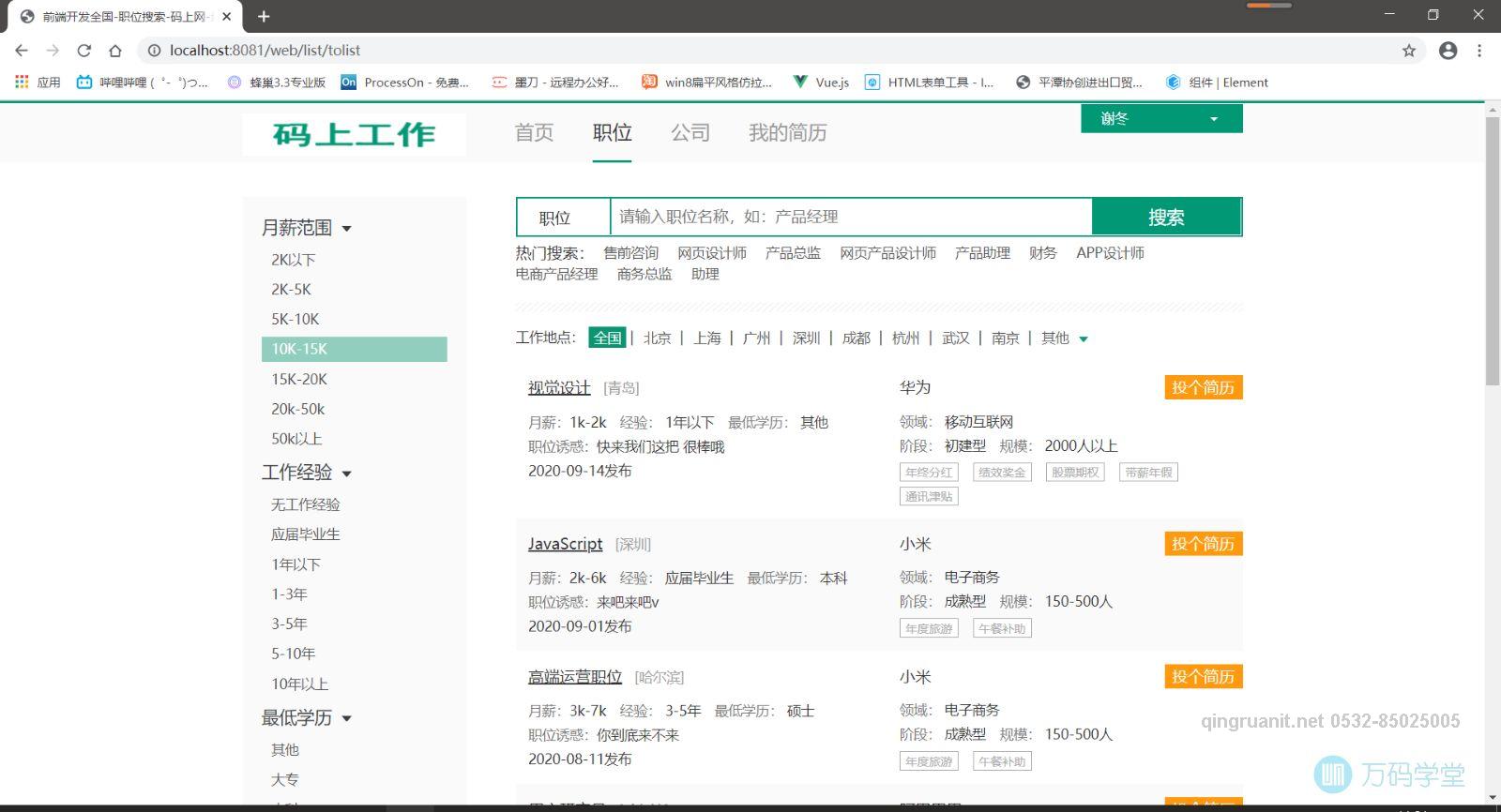Open the win8扁平风格 bookmark
1501x812 pixels.
point(707,83)
